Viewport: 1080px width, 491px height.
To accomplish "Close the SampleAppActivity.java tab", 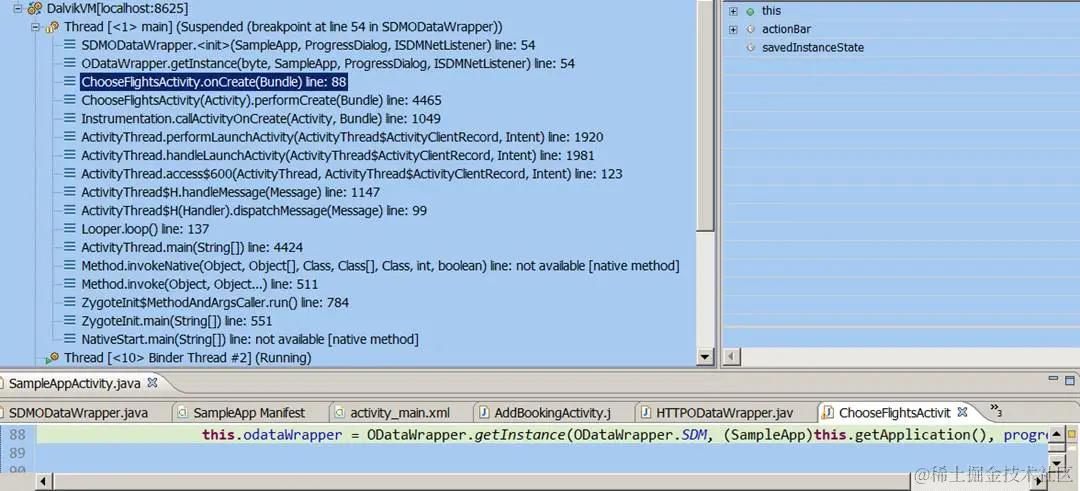I will tap(153, 382).
